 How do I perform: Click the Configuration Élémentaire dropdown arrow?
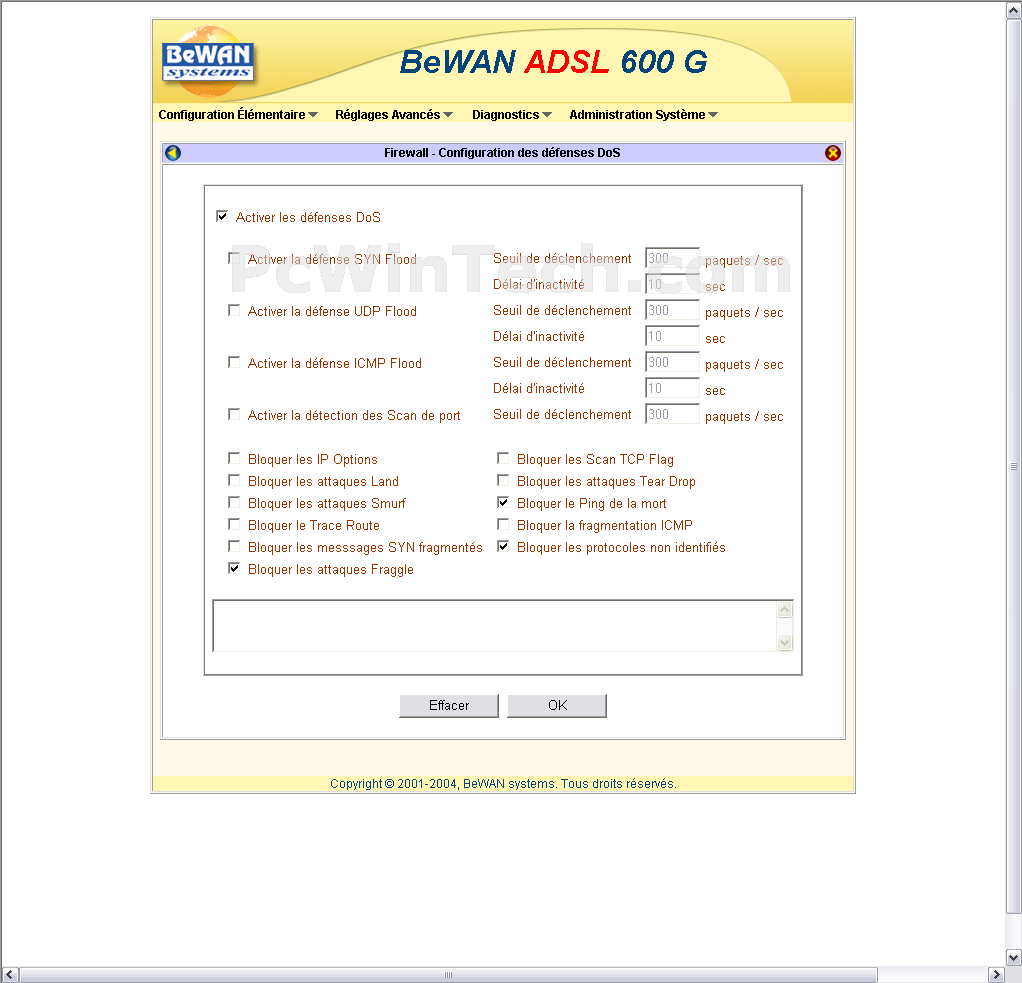(313, 115)
